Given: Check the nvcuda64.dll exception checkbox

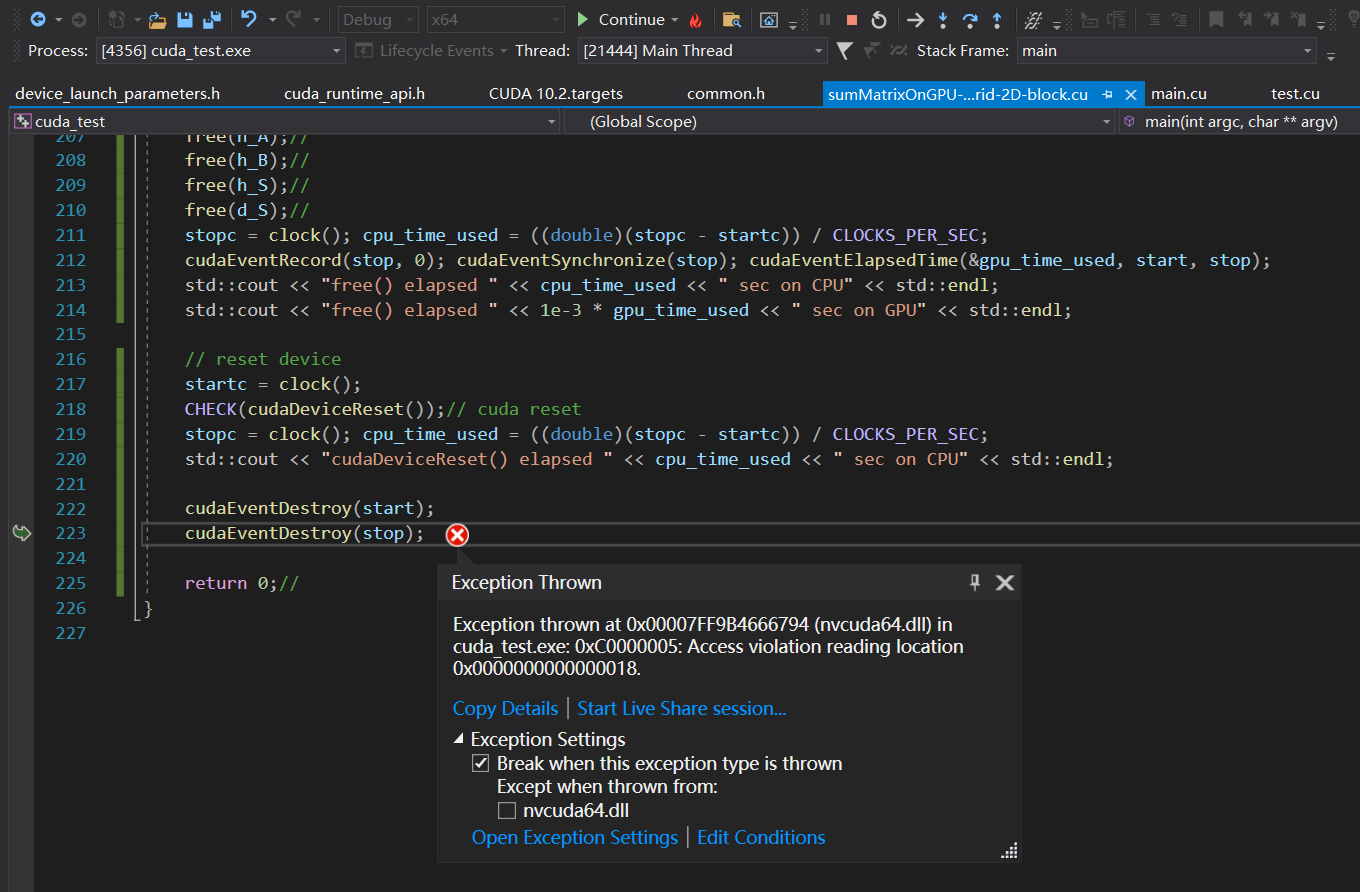Looking at the screenshot, I should point(507,811).
